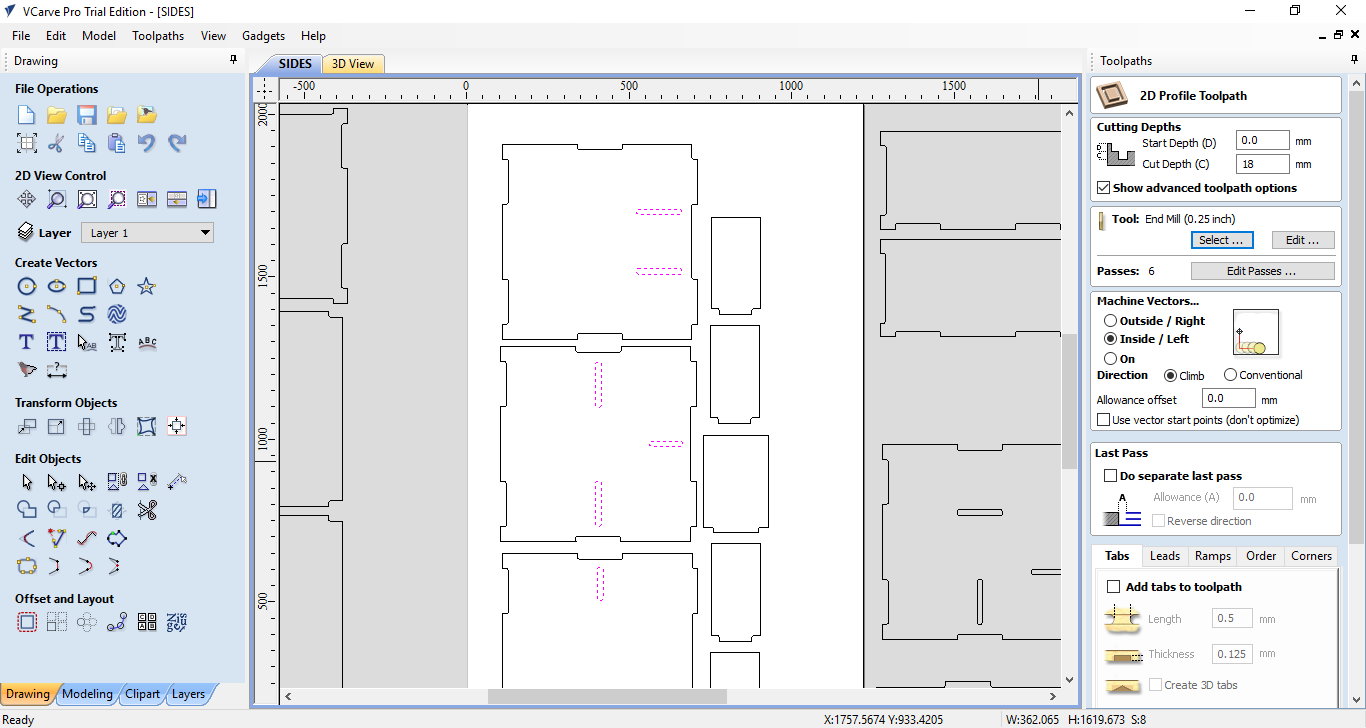Open the Order tab
The image size is (1366, 728).
coord(1261,556)
